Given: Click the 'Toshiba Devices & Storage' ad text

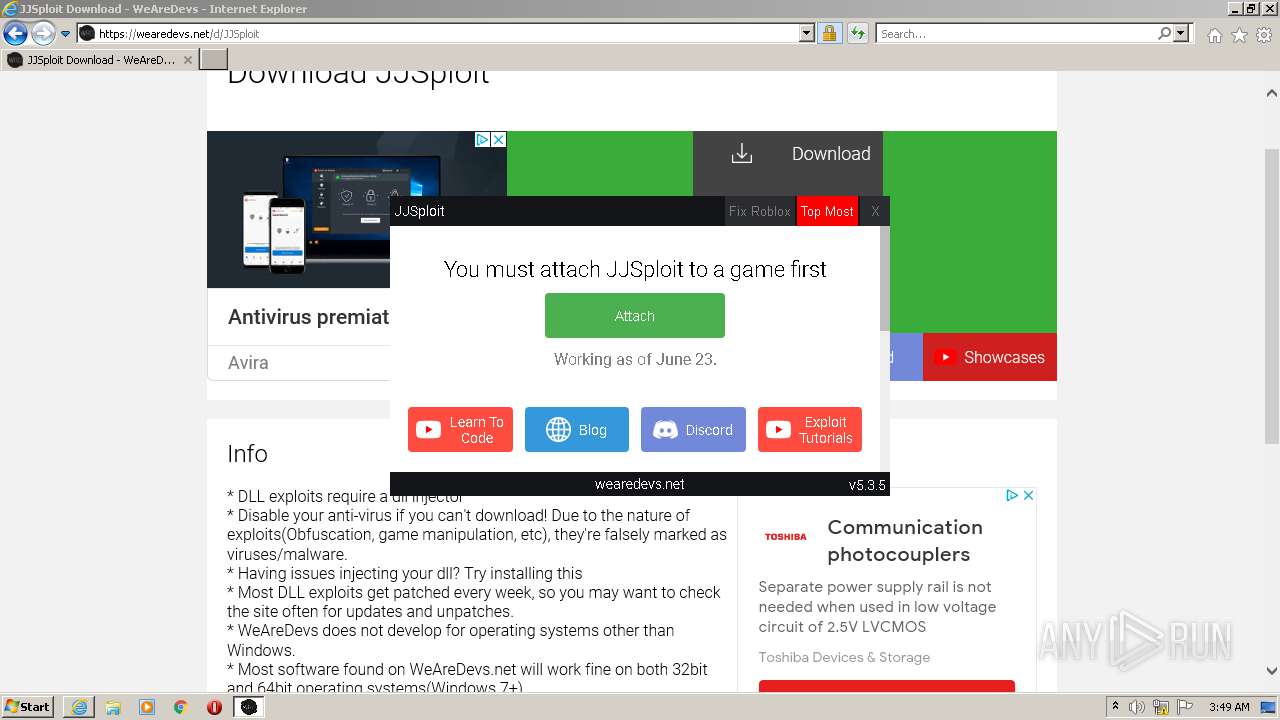Looking at the screenshot, I should (x=844, y=657).
